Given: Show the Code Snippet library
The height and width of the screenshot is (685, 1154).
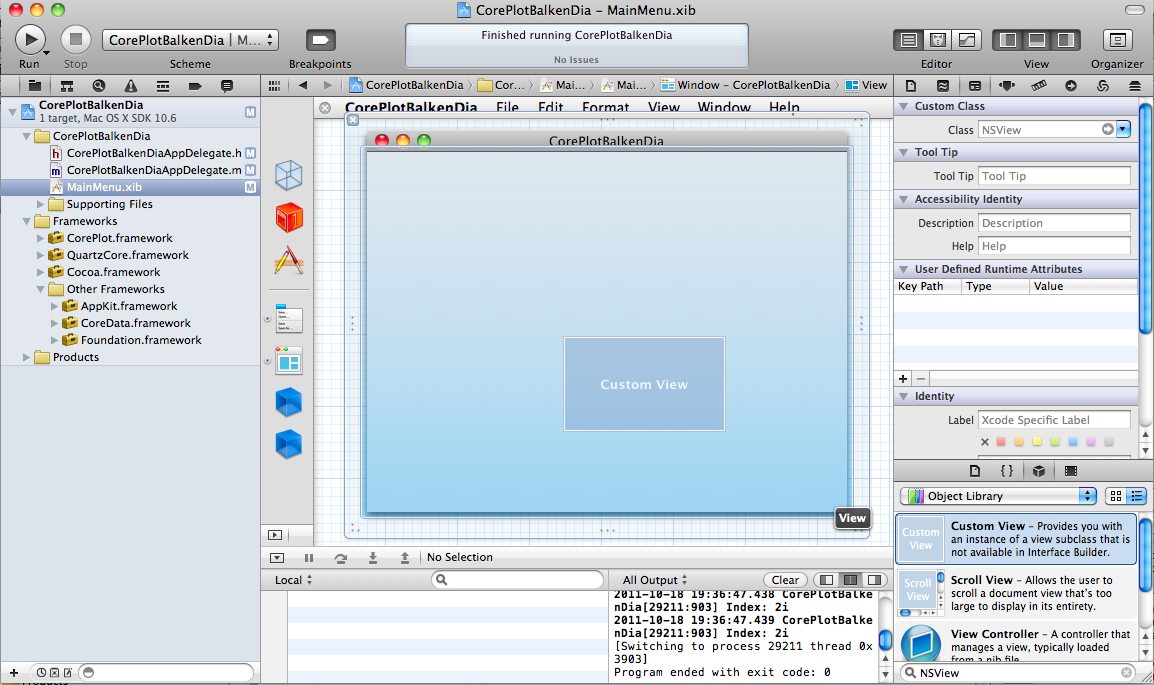Looking at the screenshot, I should click(1007, 470).
